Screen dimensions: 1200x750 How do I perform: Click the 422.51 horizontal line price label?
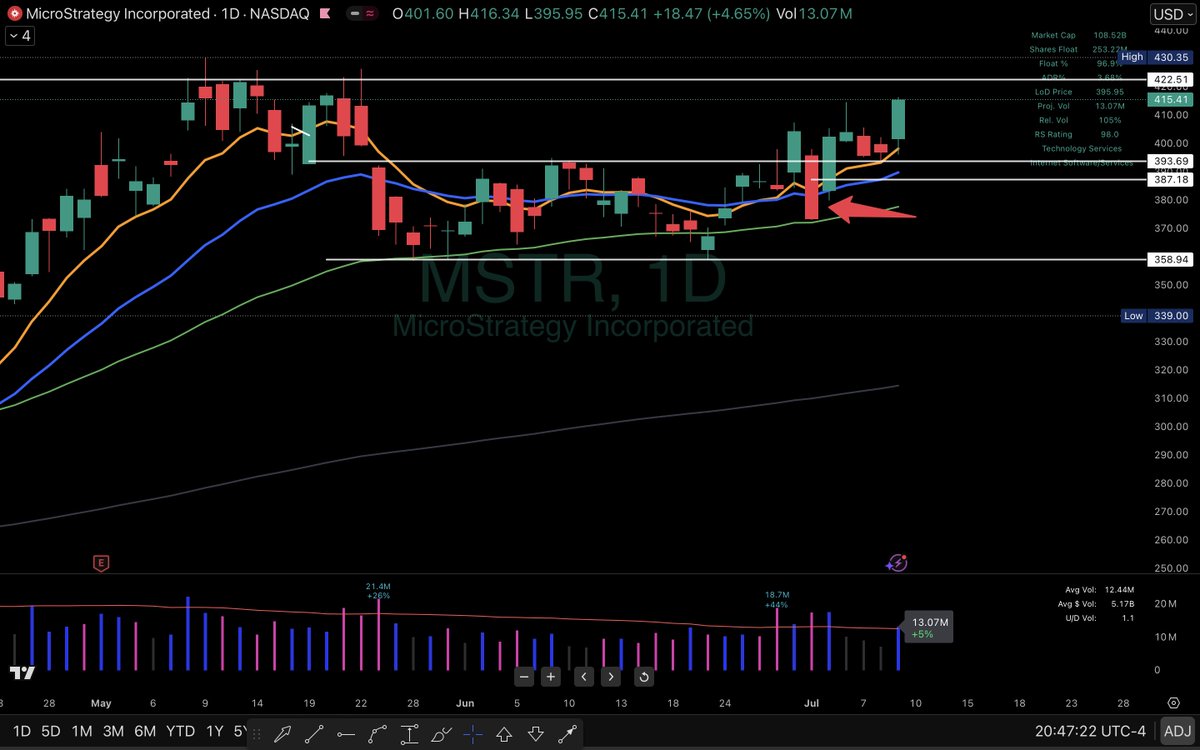pyautogui.click(x=1169, y=80)
